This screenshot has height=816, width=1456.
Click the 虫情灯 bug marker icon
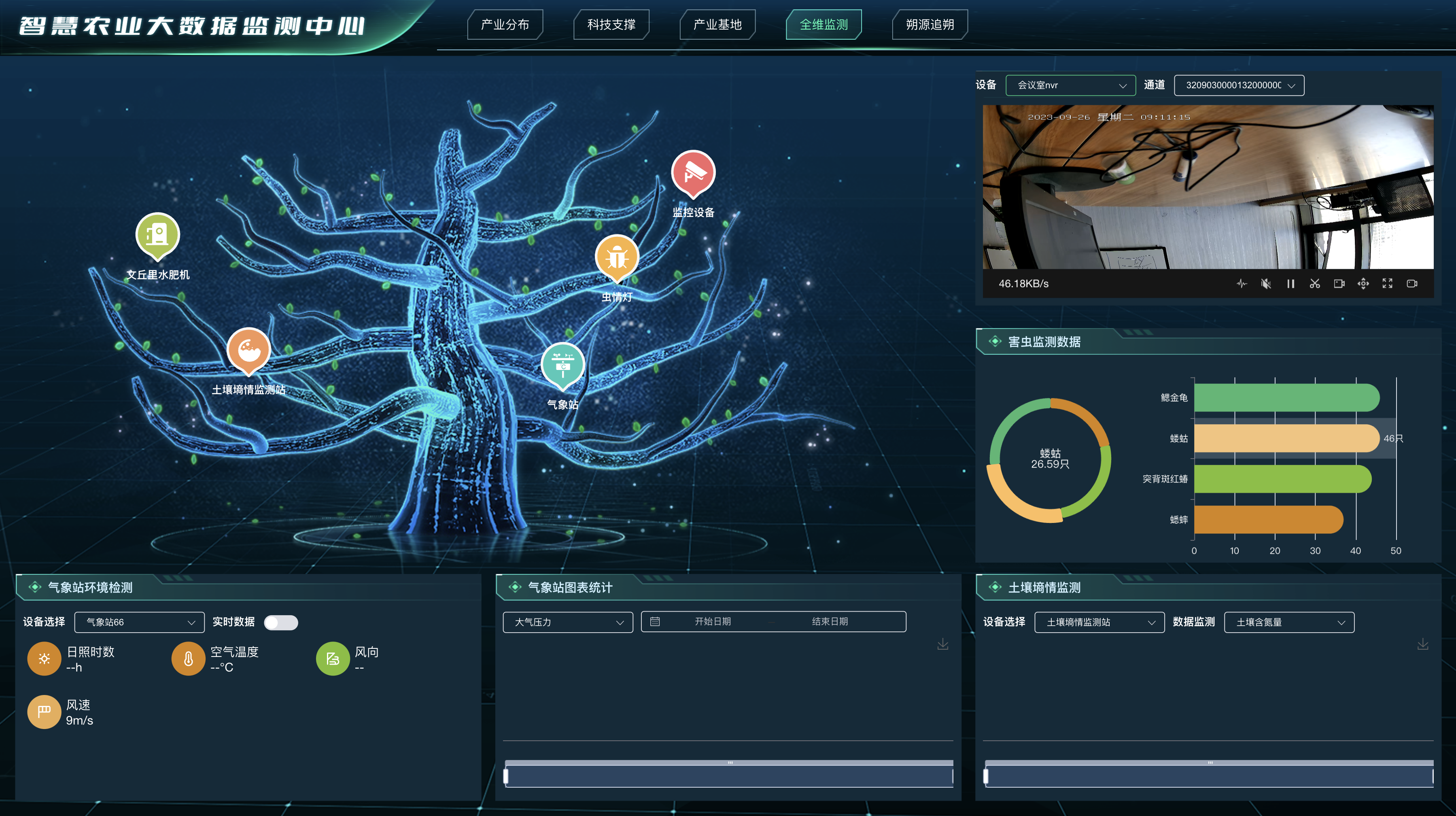pyautogui.click(x=617, y=257)
